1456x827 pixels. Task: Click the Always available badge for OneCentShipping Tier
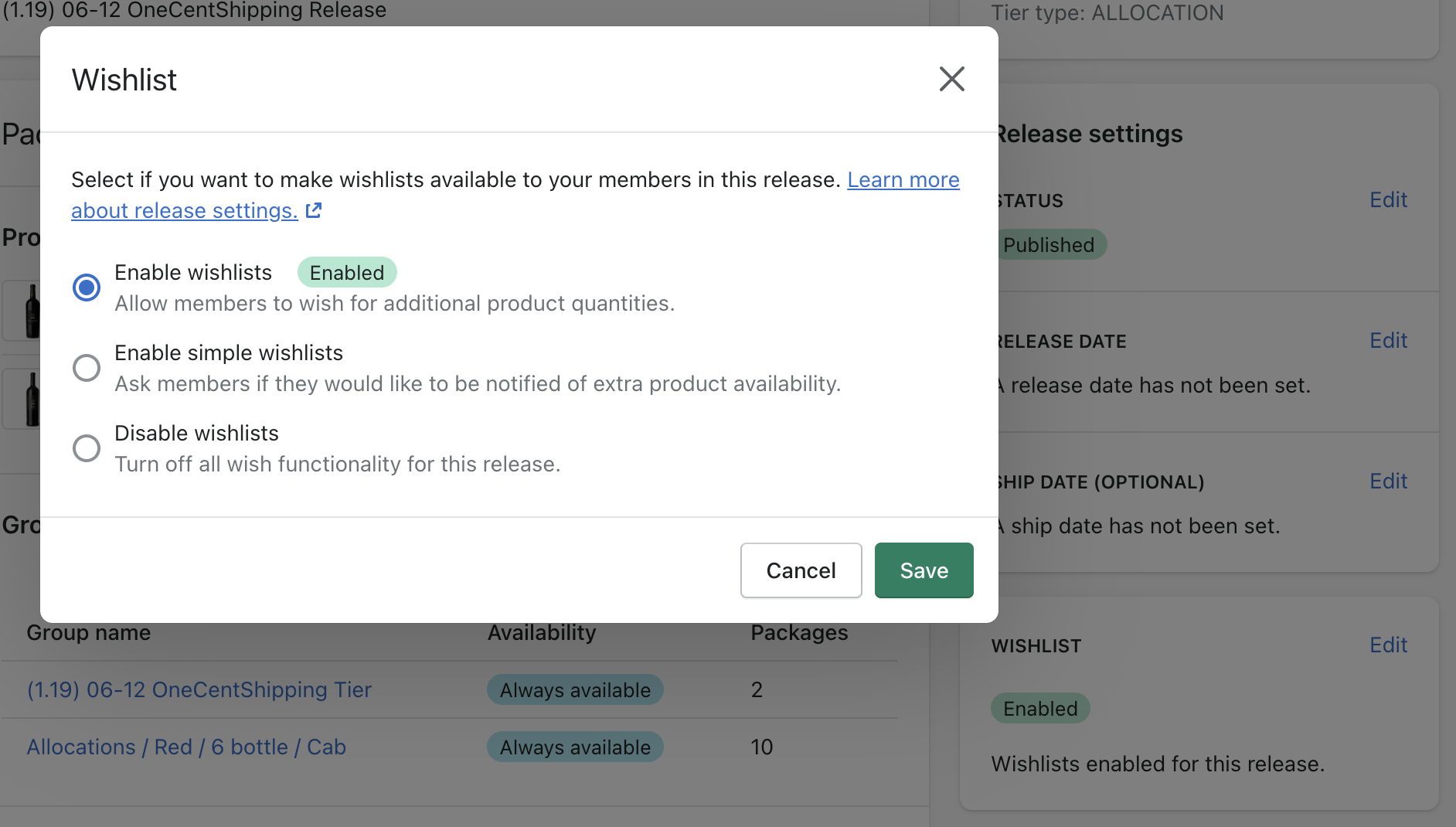pyautogui.click(x=575, y=689)
